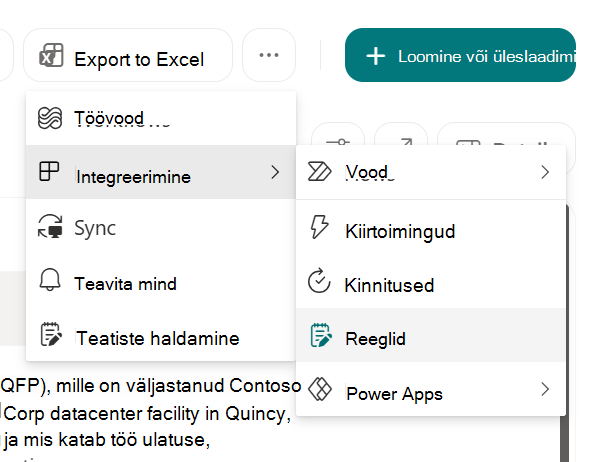This screenshot has height=462, width=616.
Task: Open Power Apps submenu entry
Action: point(431,389)
